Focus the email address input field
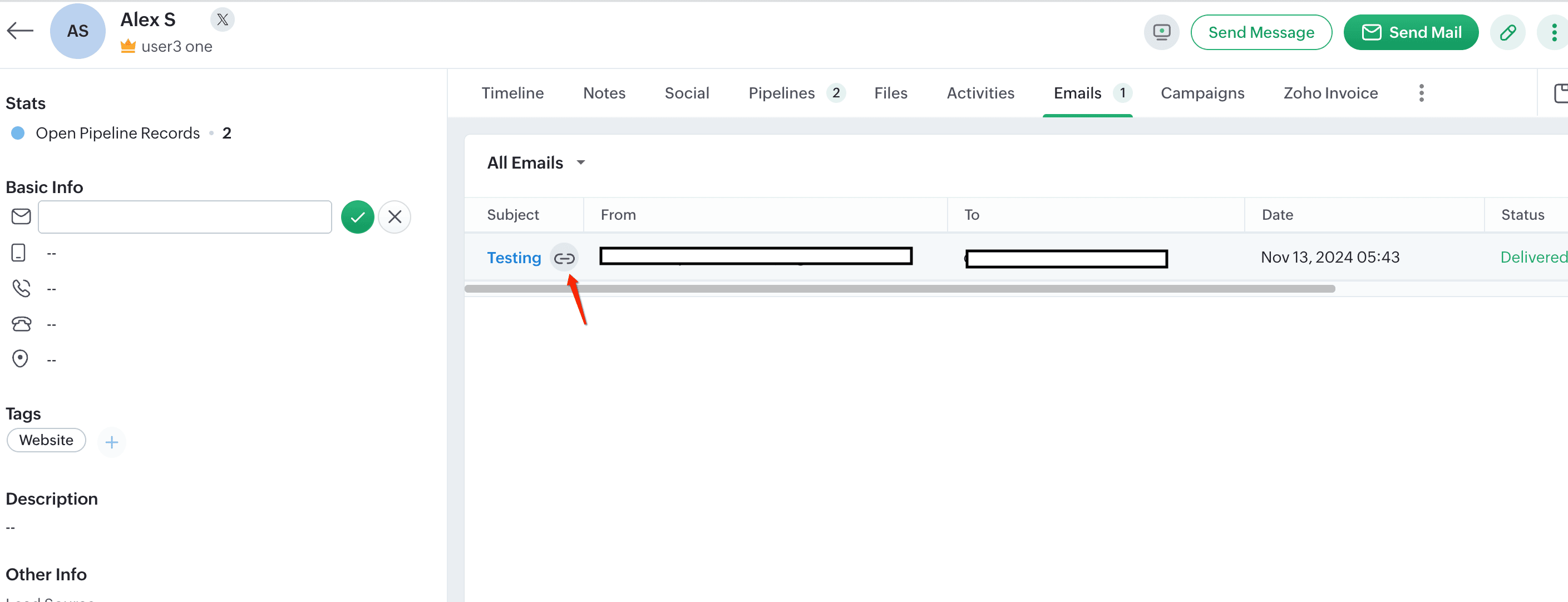 [x=184, y=216]
